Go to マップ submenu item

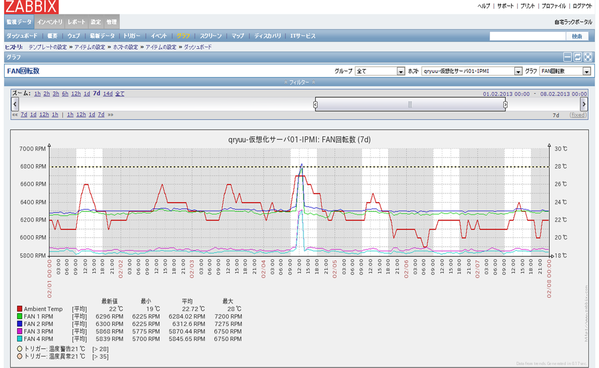(x=238, y=36)
